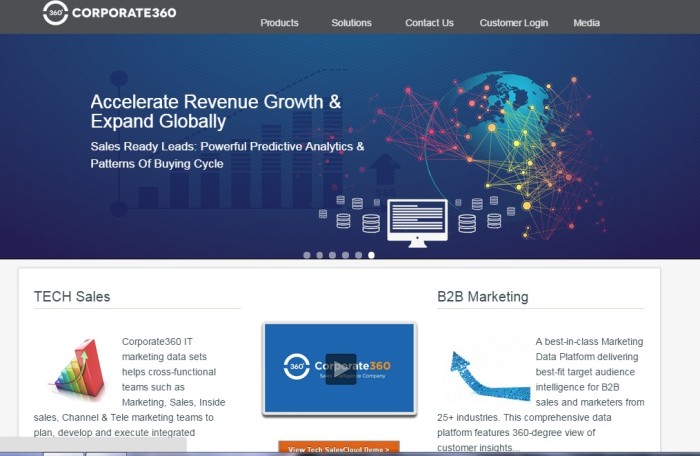Viewport: 700px width, 456px height.
Task: Select the fourth carousel slide dot
Action: click(x=346, y=255)
